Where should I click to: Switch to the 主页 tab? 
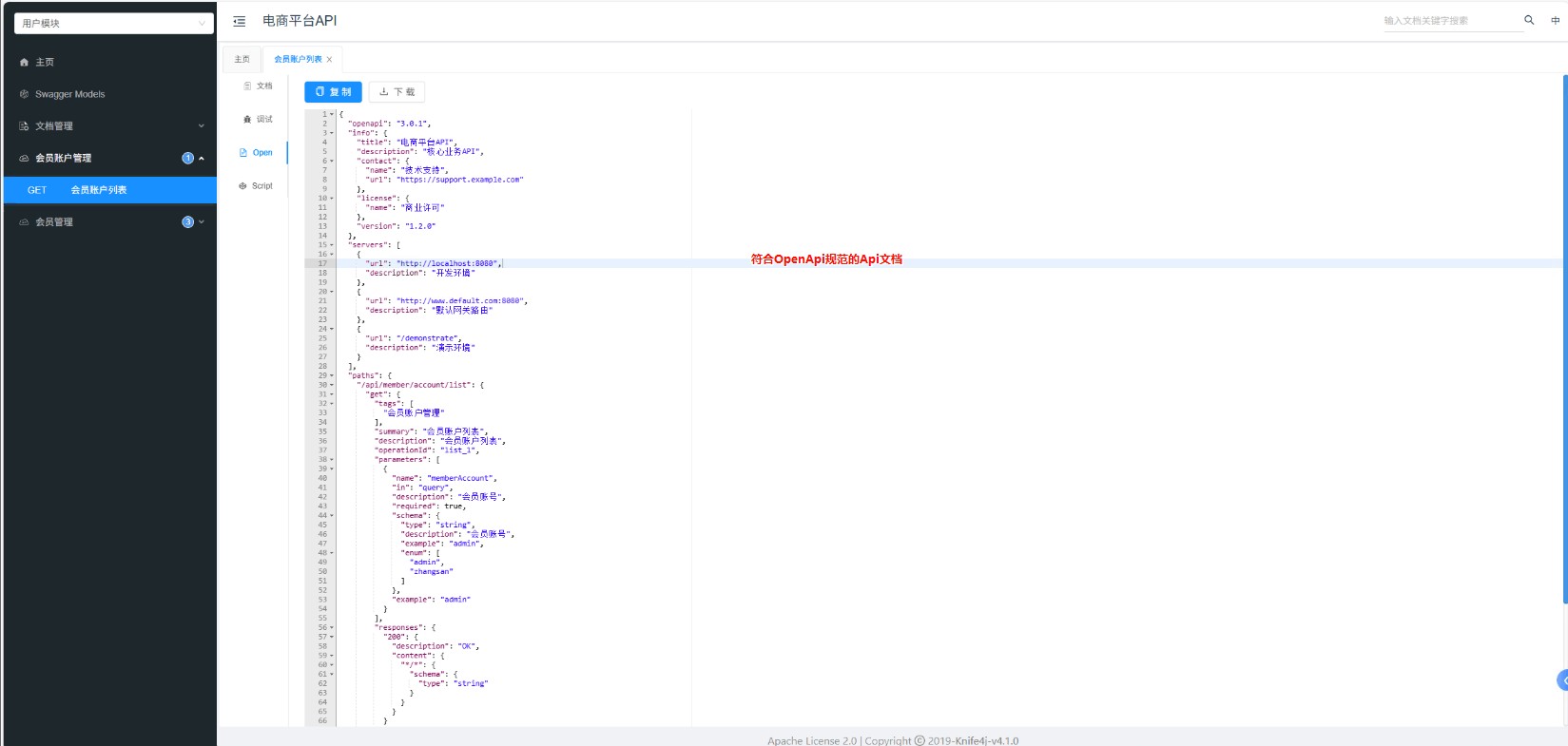coord(242,59)
